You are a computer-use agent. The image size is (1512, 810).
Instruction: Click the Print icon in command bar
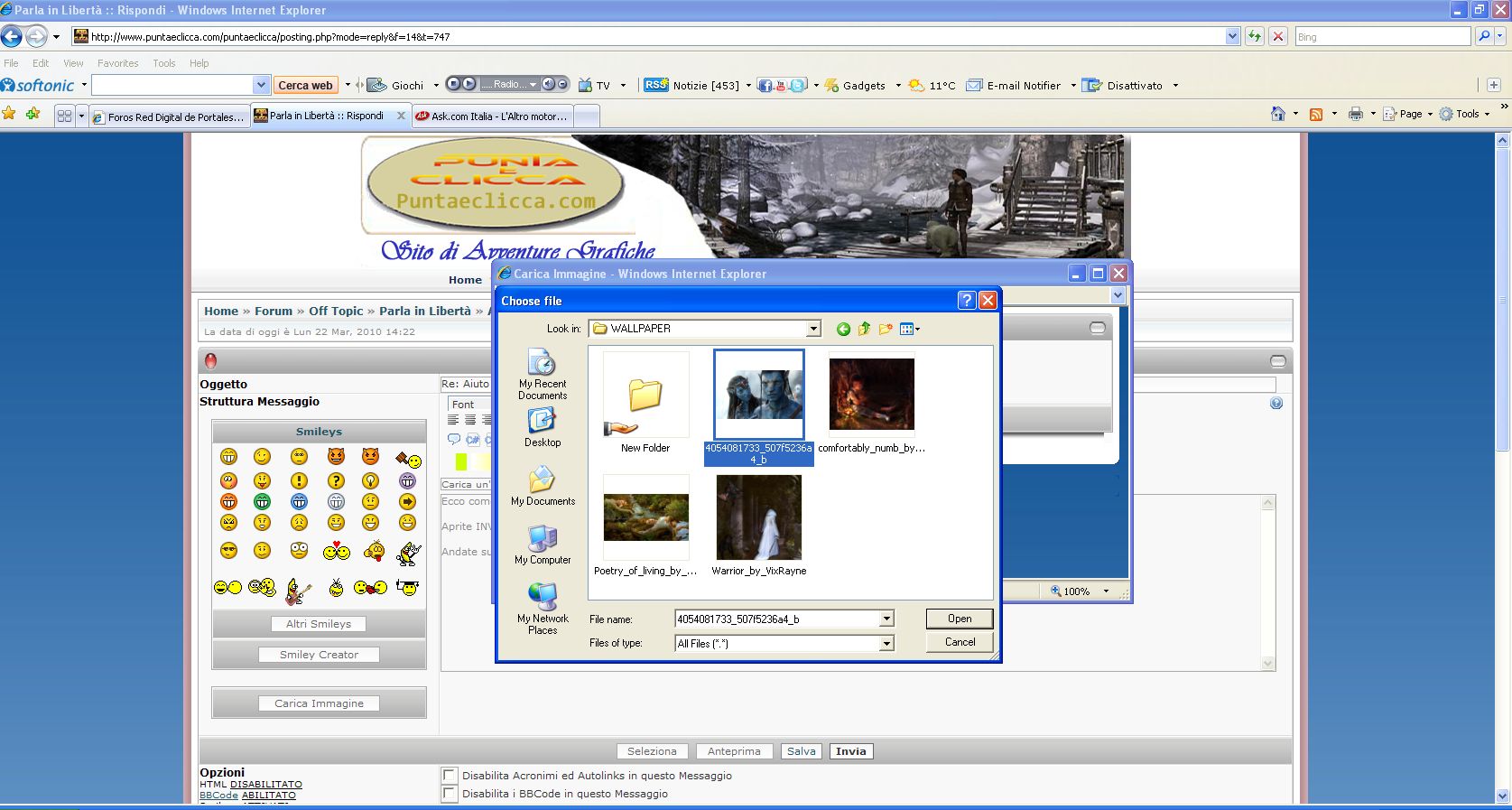coord(1355,114)
